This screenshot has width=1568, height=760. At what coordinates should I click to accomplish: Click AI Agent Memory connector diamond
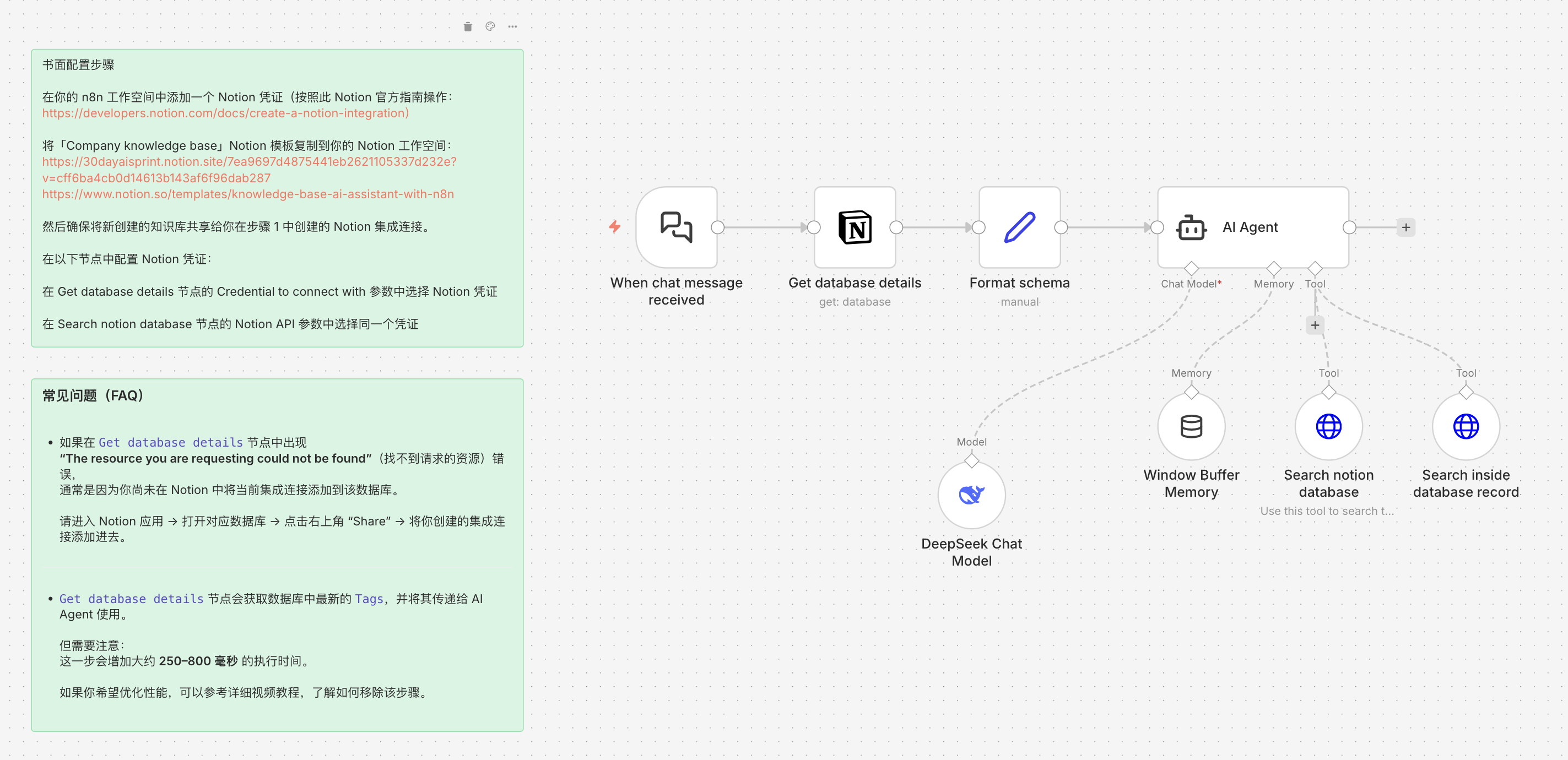[1273, 268]
